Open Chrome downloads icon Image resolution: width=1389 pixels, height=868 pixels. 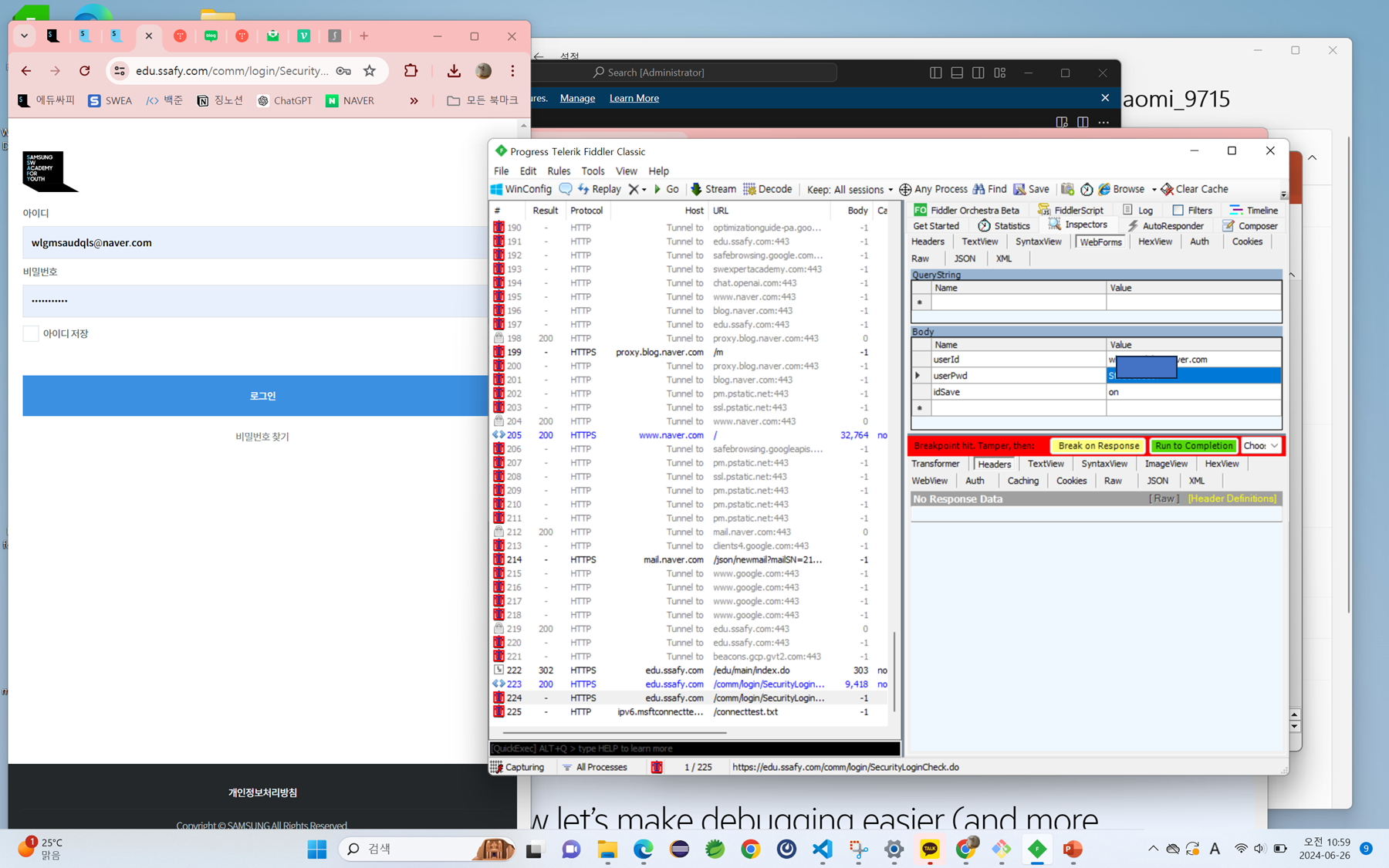coord(454,71)
